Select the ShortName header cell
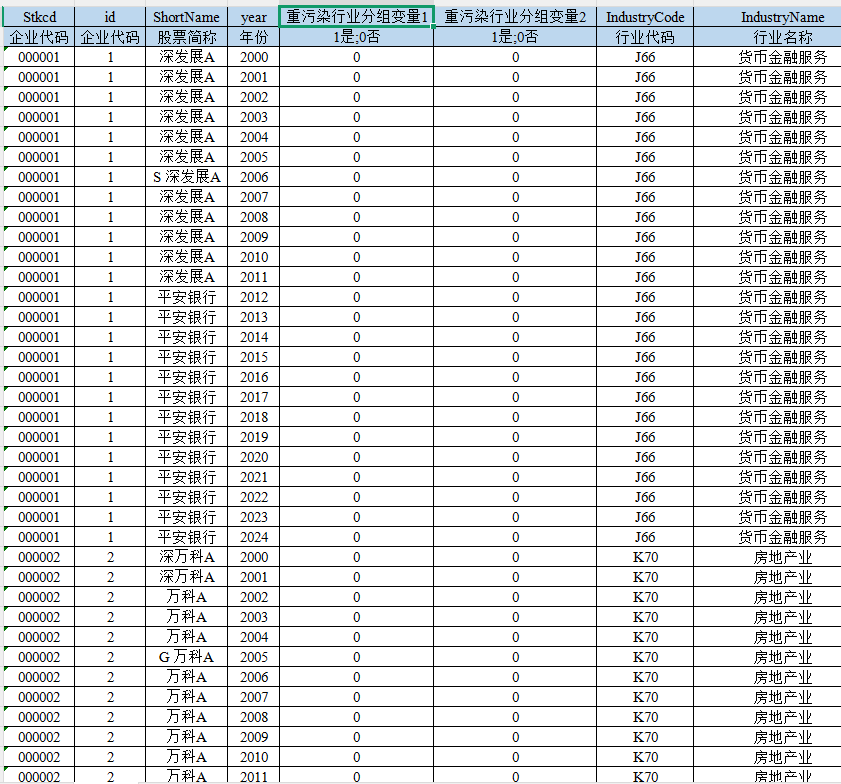Viewport: 841px width, 784px height. pos(186,17)
